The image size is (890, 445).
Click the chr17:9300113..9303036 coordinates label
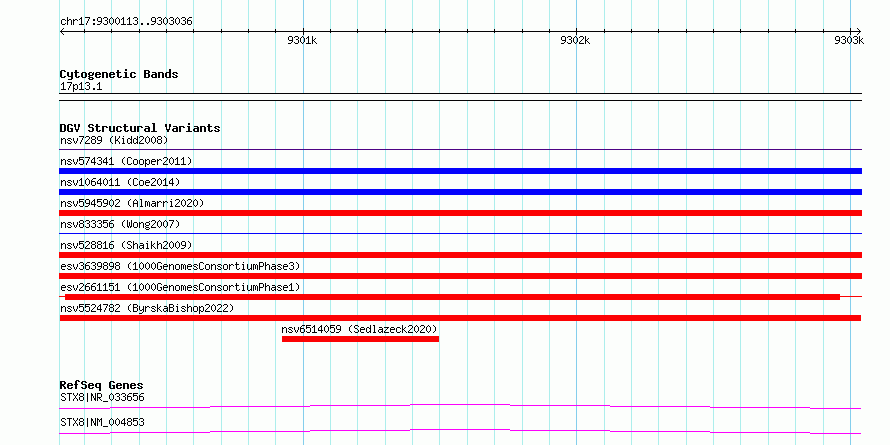[x=126, y=22]
